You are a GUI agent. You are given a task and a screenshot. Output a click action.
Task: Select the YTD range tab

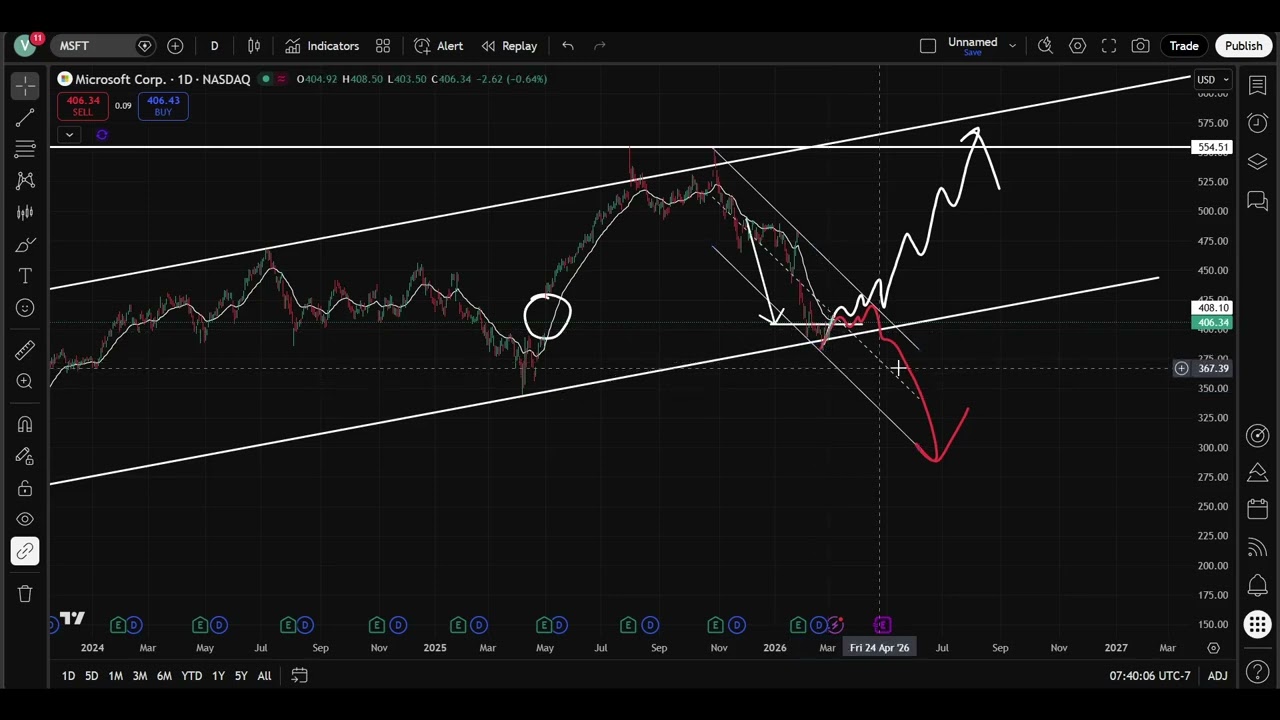[191, 676]
